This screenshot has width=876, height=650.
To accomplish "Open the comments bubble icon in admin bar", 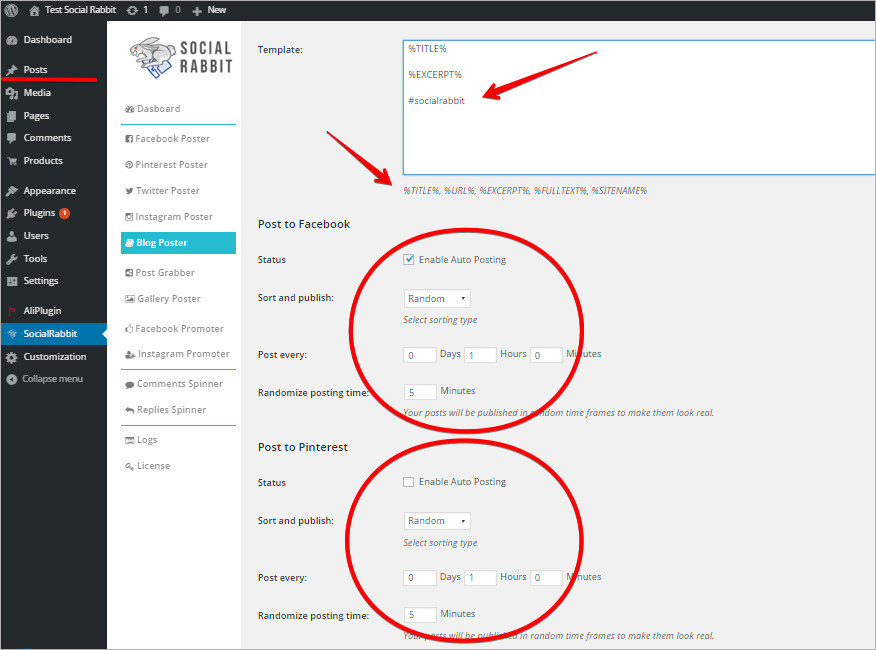I will click(x=164, y=10).
